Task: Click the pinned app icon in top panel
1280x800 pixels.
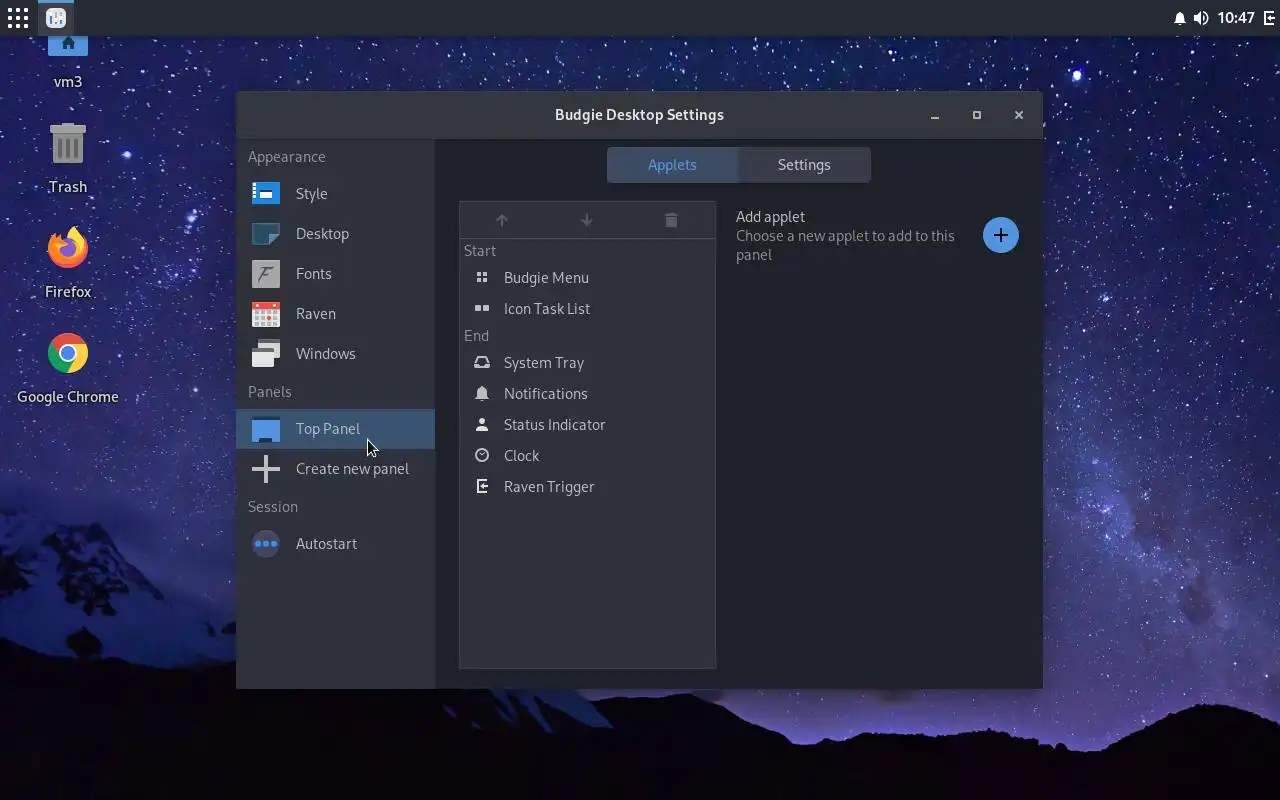Action: (x=56, y=18)
